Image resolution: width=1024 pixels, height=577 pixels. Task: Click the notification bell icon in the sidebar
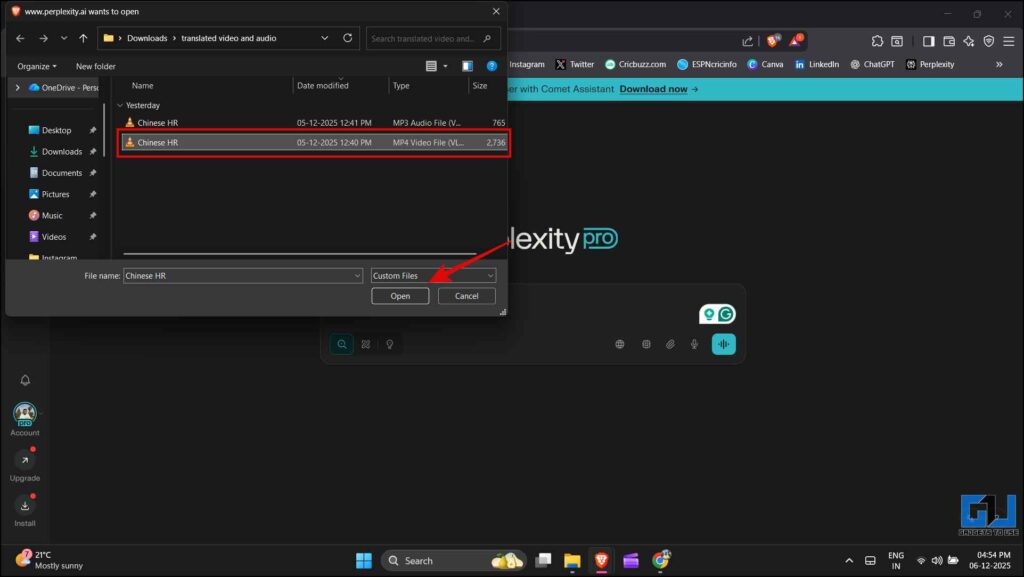24,380
